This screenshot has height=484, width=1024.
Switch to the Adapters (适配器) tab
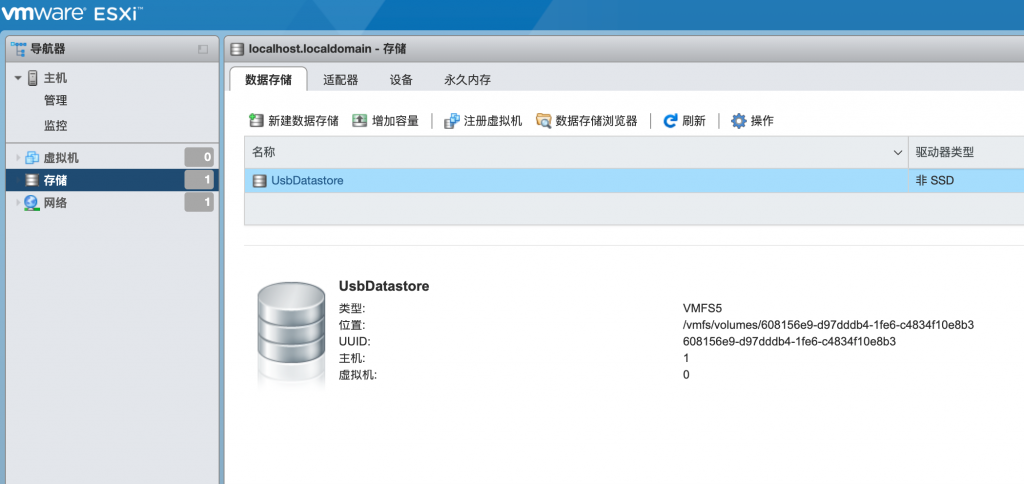(341, 80)
